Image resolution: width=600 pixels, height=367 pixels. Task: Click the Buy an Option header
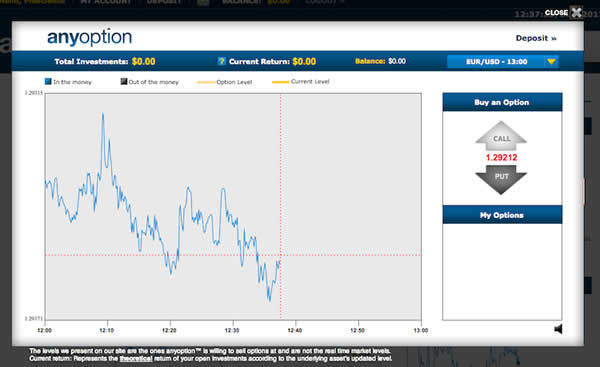[502, 102]
